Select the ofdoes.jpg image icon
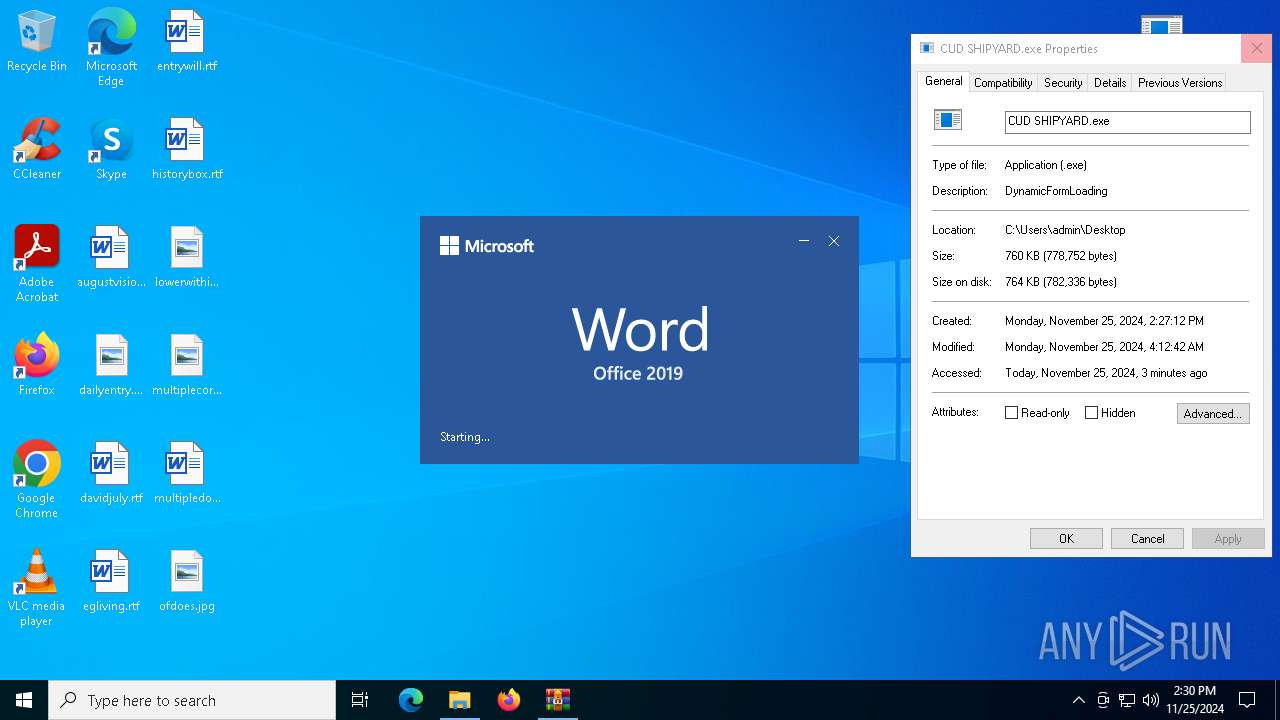This screenshot has height=720, width=1280. click(x=186, y=582)
